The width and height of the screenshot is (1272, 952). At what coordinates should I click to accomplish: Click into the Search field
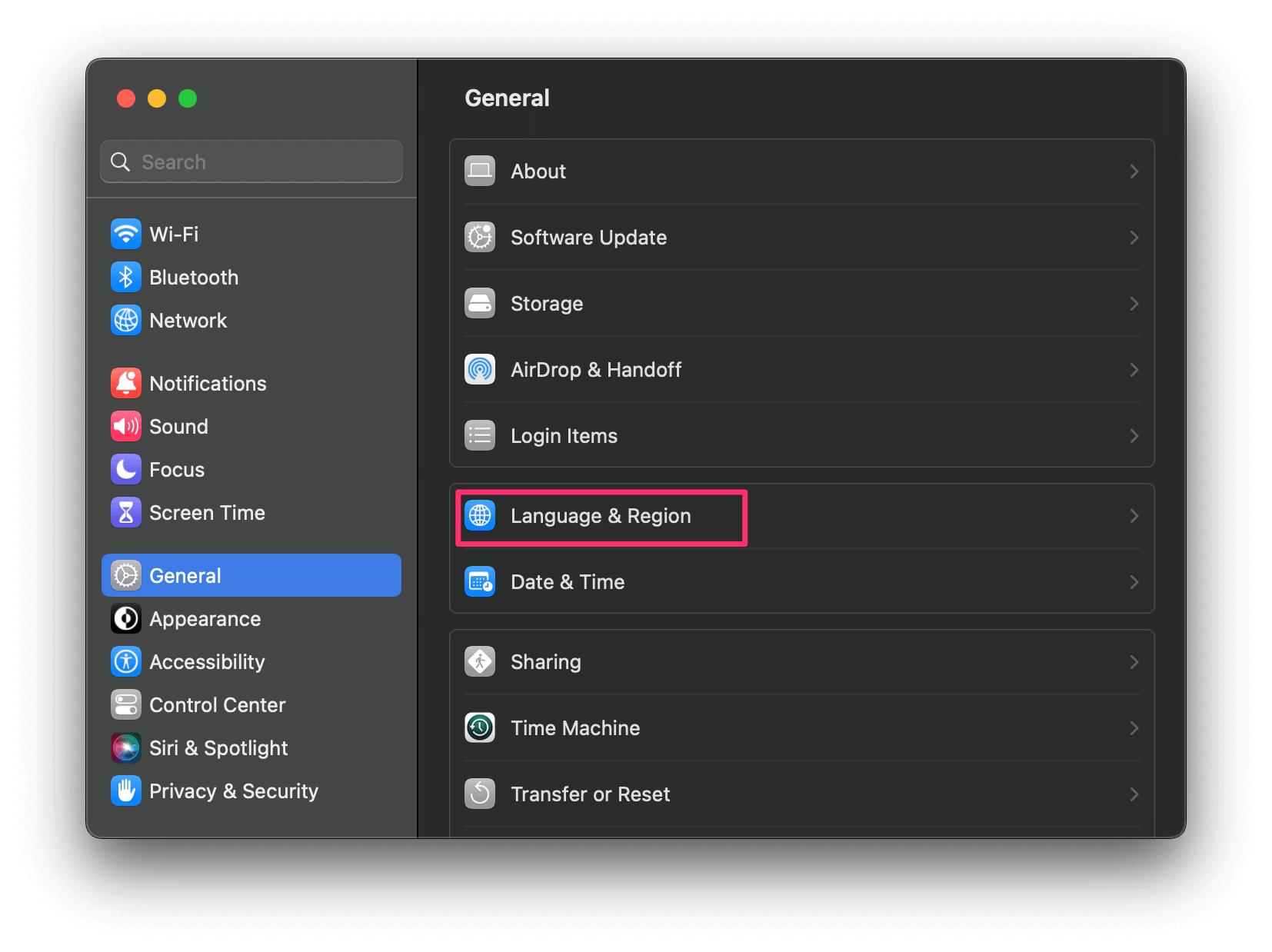pos(251,161)
